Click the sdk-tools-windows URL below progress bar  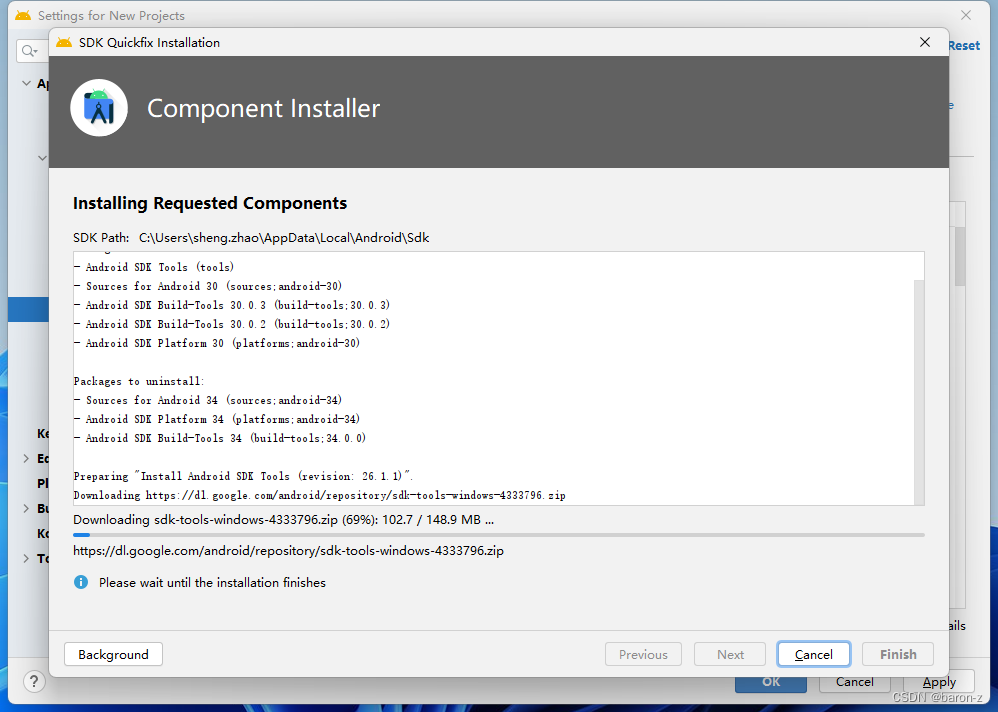coord(288,550)
